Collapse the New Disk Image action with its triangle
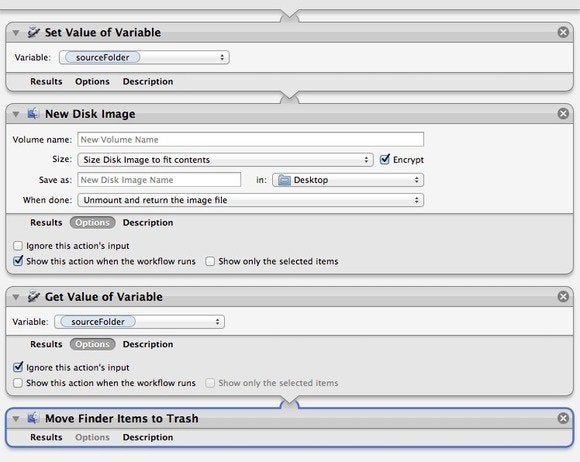This screenshot has height=462, width=580. [x=16, y=114]
